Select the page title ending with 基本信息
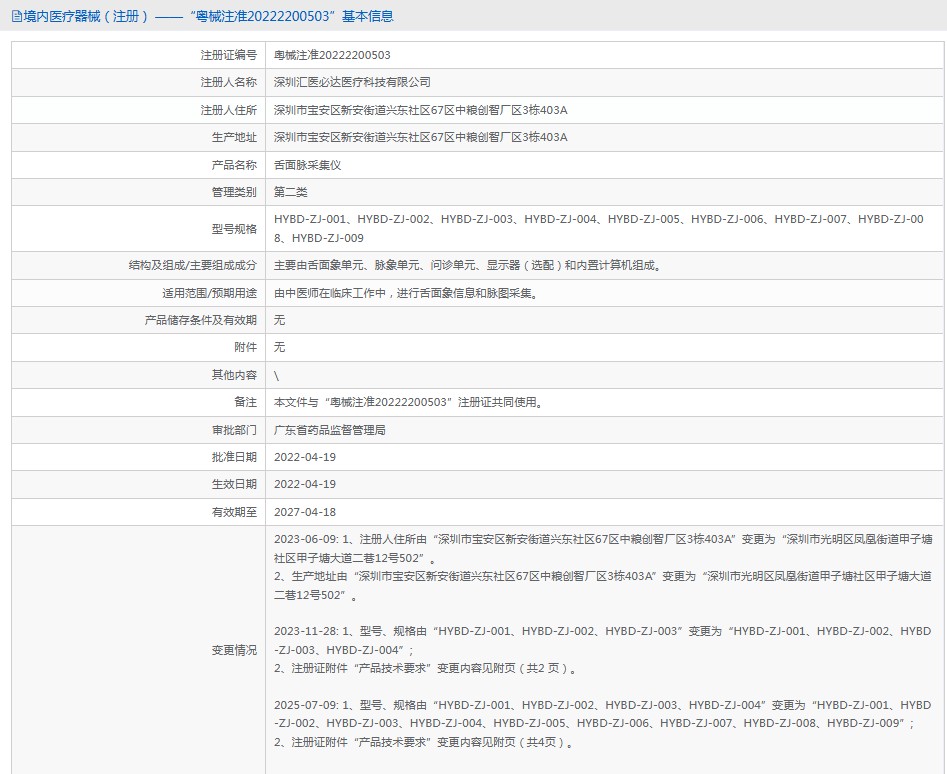Screen dimensions: 947x774 [208, 16]
